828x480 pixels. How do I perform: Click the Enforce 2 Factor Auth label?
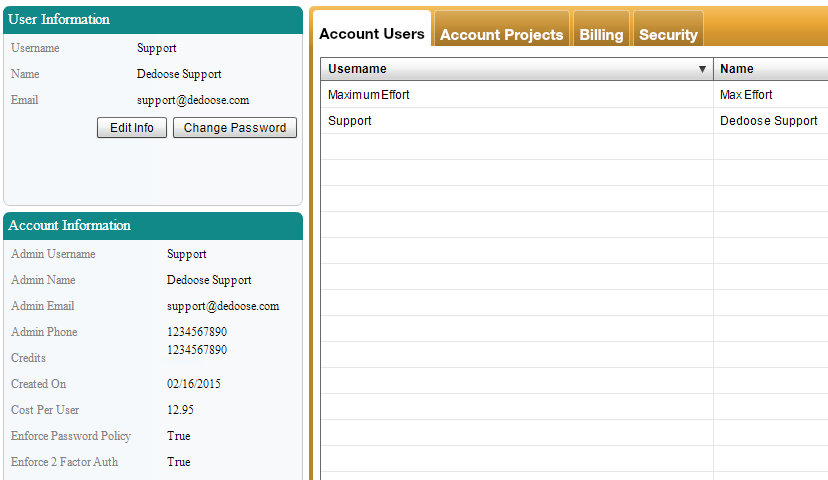point(64,462)
